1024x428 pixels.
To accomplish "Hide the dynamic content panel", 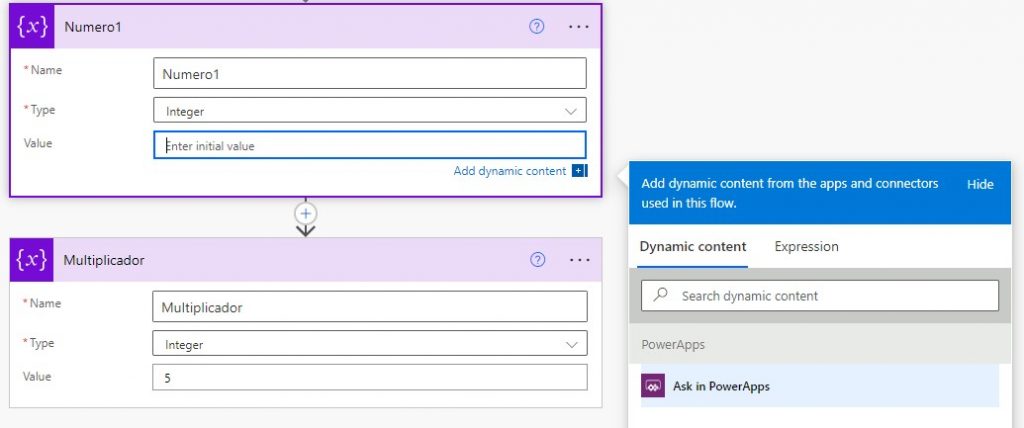I will tap(980, 185).
